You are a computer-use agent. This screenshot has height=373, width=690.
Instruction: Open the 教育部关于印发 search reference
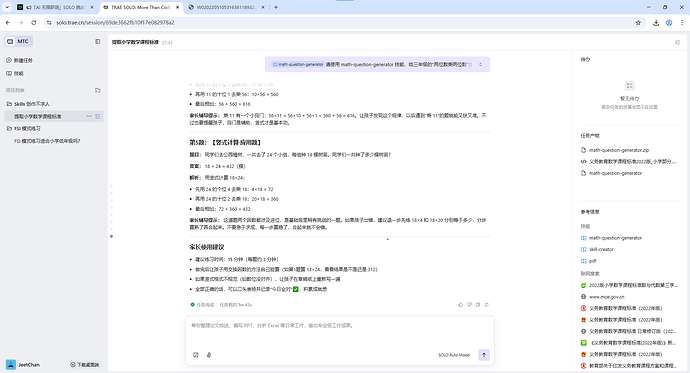point(629,366)
